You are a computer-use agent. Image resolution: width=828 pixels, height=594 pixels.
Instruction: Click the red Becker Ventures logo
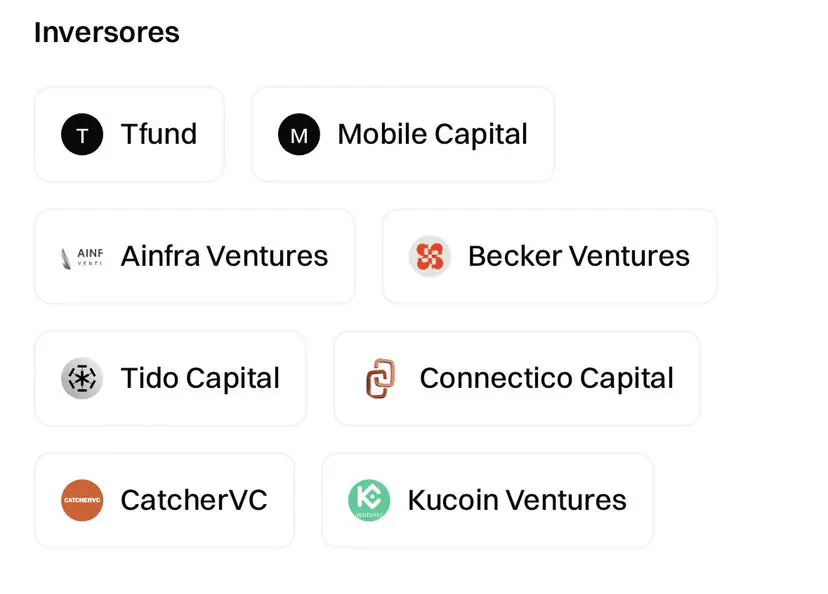pos(430,256)
